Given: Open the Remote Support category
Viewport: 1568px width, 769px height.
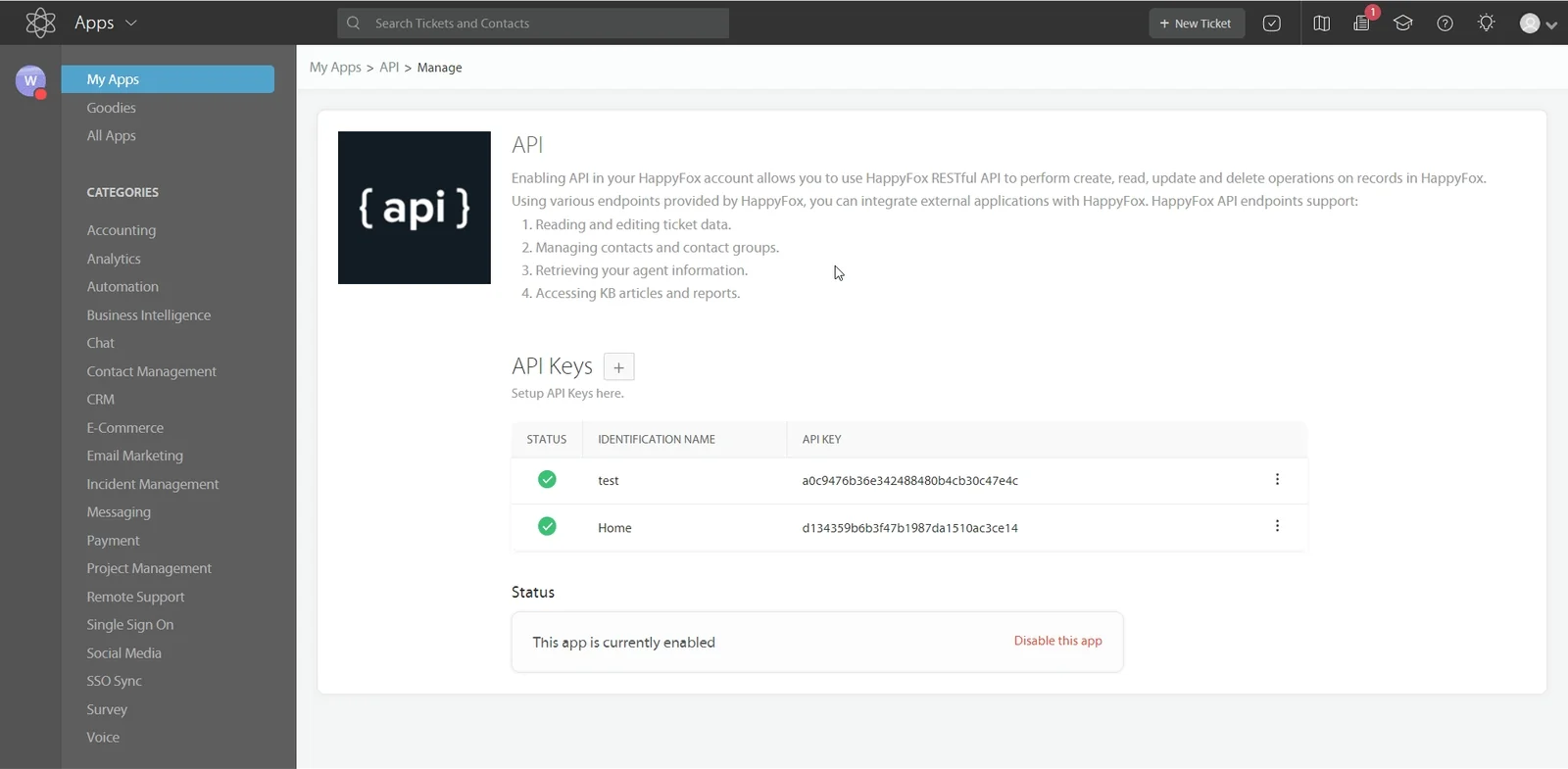Looking at the screenshot, I should click(135, 597).
